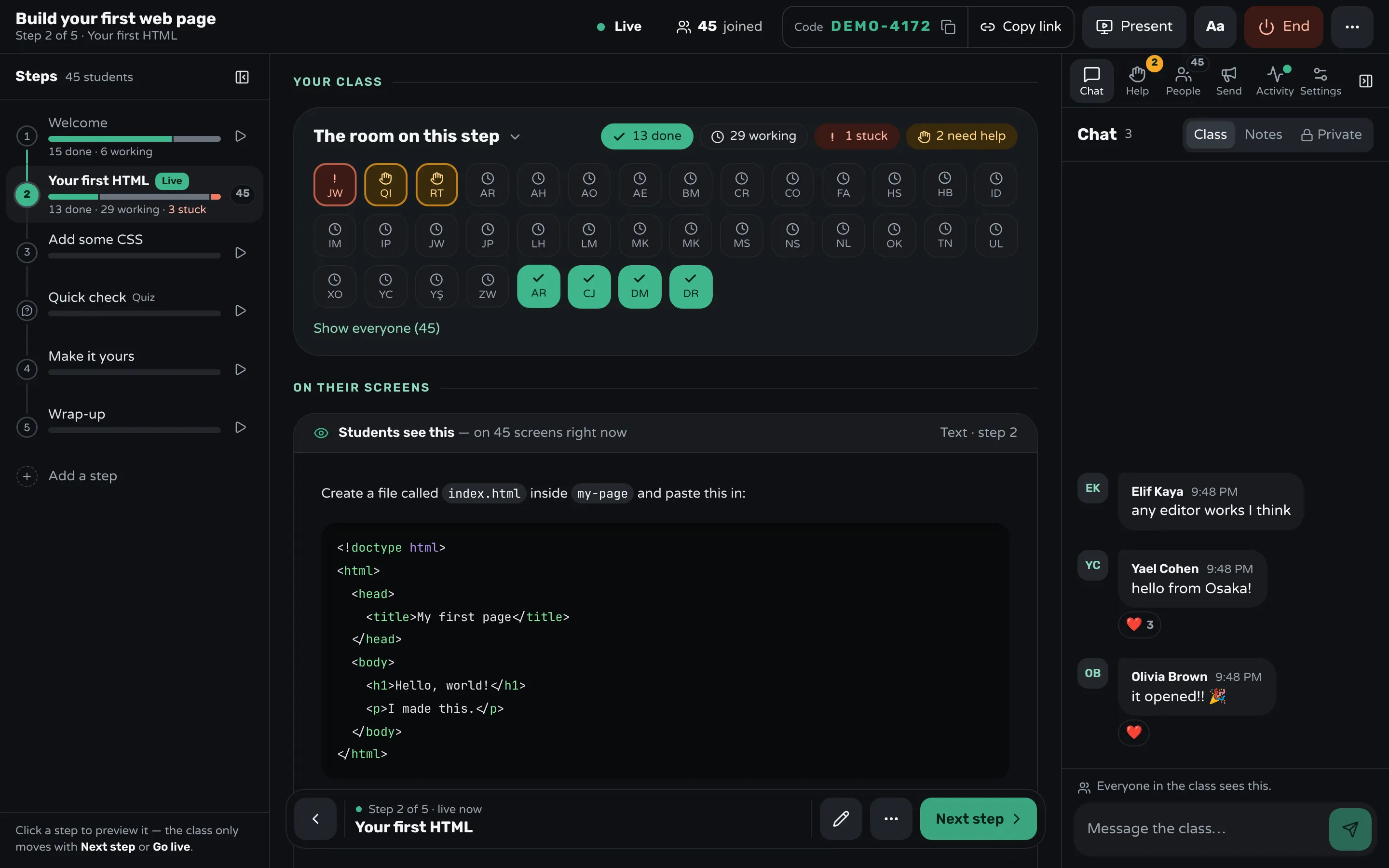Viewport: 1389px width, 868px height.
Task: Click heart reaction with 3 on Yael's message
Action: [1139, 624]
